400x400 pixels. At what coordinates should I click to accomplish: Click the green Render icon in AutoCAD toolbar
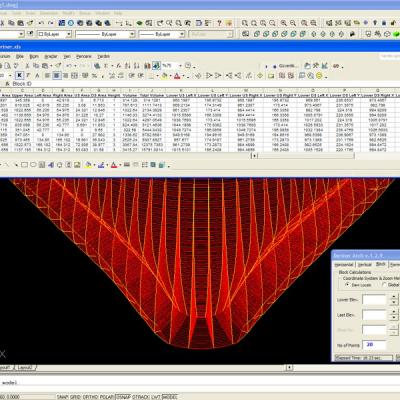396,34
